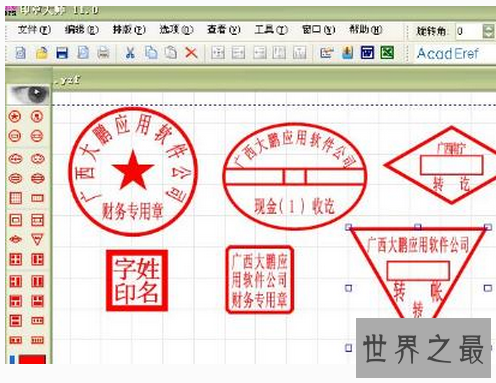This screenshot has width=496, height=383.
Task: Click the download arrow toolbar icon
Action: pyautogui.click(x=347, y=53)
